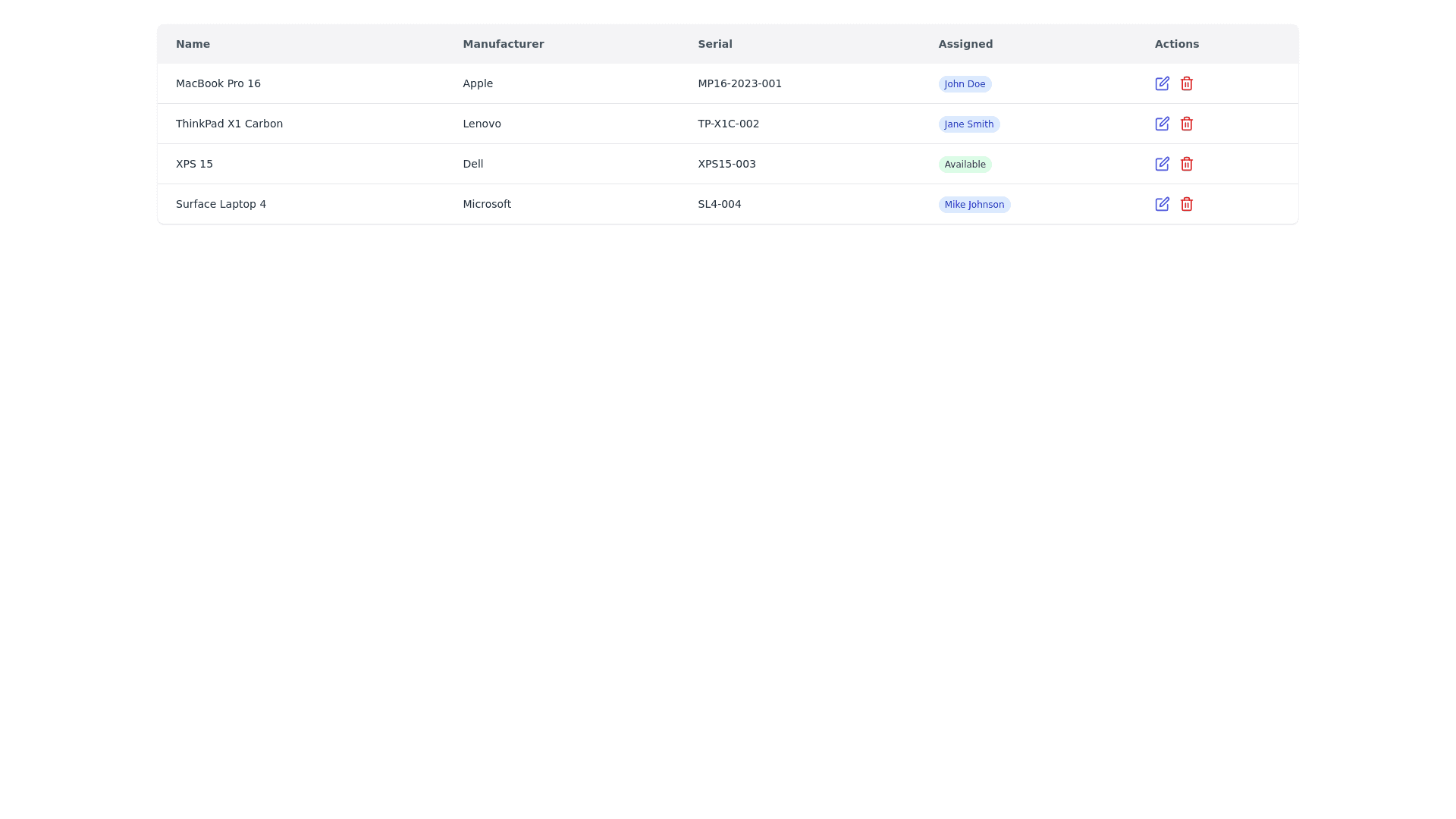The width and height of the screenshot is (1456, 819).
Task: Edit the XPS 15 entry
Action: coord(1162,164)
